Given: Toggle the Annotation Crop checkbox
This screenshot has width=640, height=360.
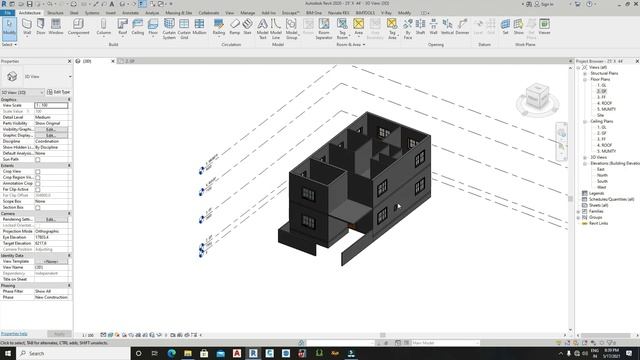Looking at the screenshot, I should tap(38, 184).
